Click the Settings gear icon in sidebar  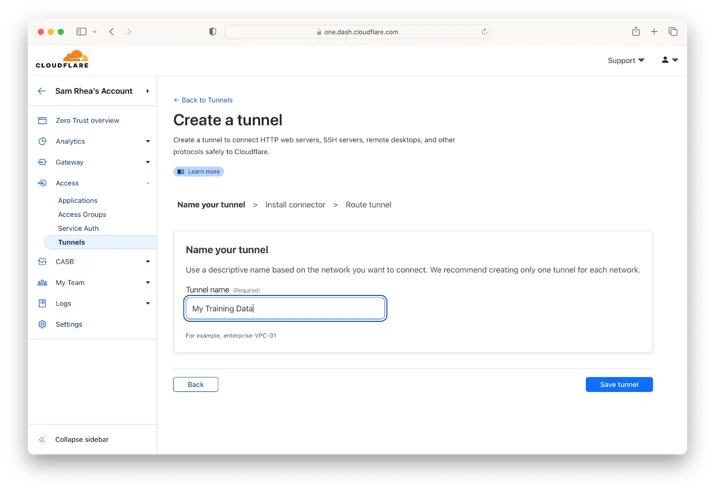point(42,324)
